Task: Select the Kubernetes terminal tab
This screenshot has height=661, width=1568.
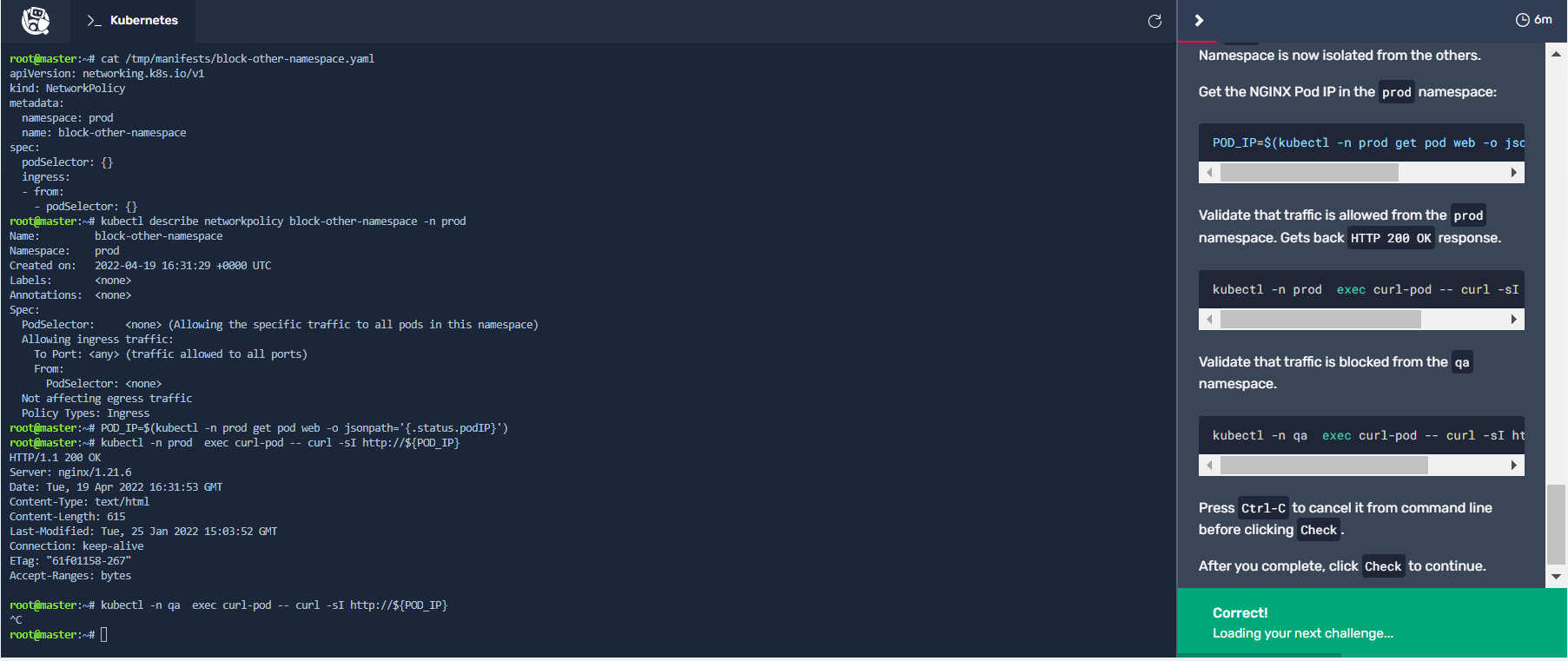Action: [132, 20]
